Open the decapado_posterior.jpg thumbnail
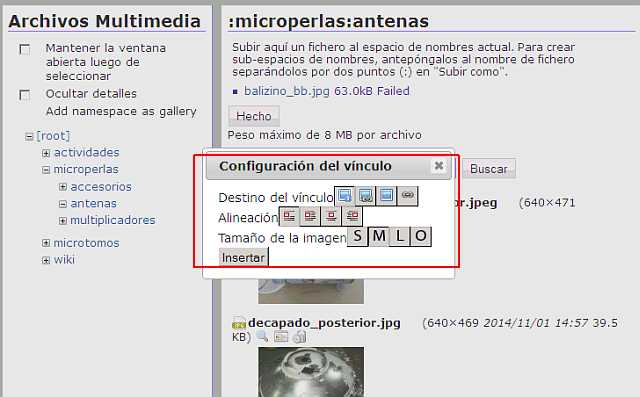 point(311,372)
